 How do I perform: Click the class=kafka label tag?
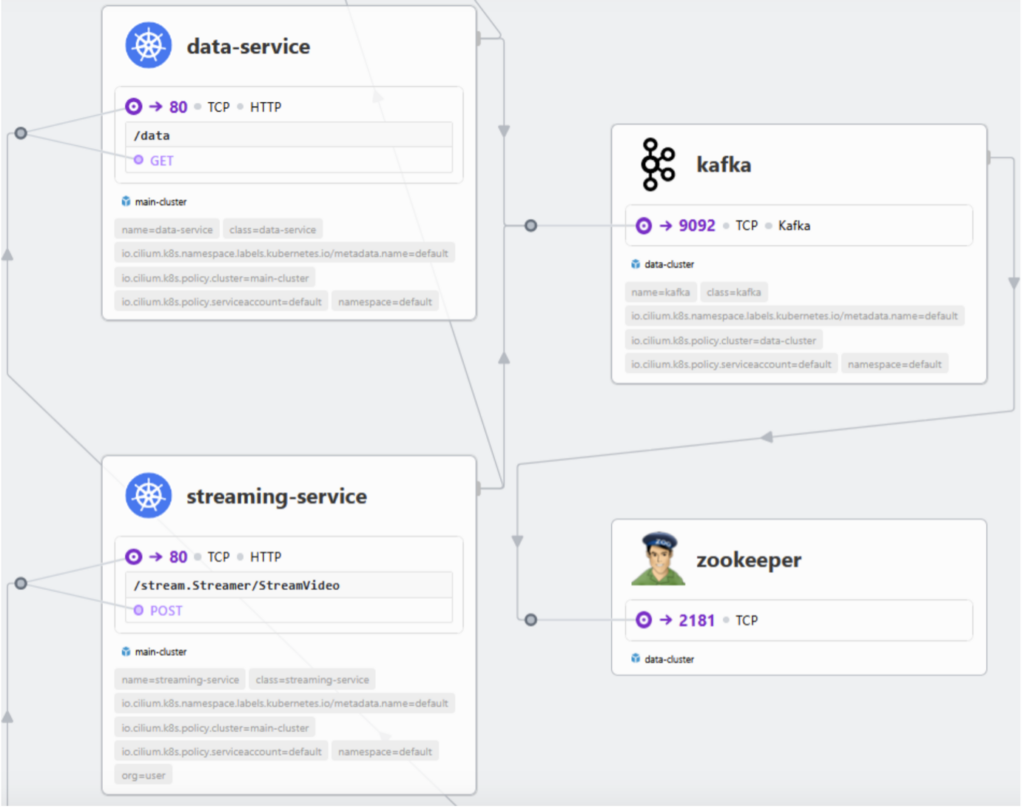coord(734,293)
